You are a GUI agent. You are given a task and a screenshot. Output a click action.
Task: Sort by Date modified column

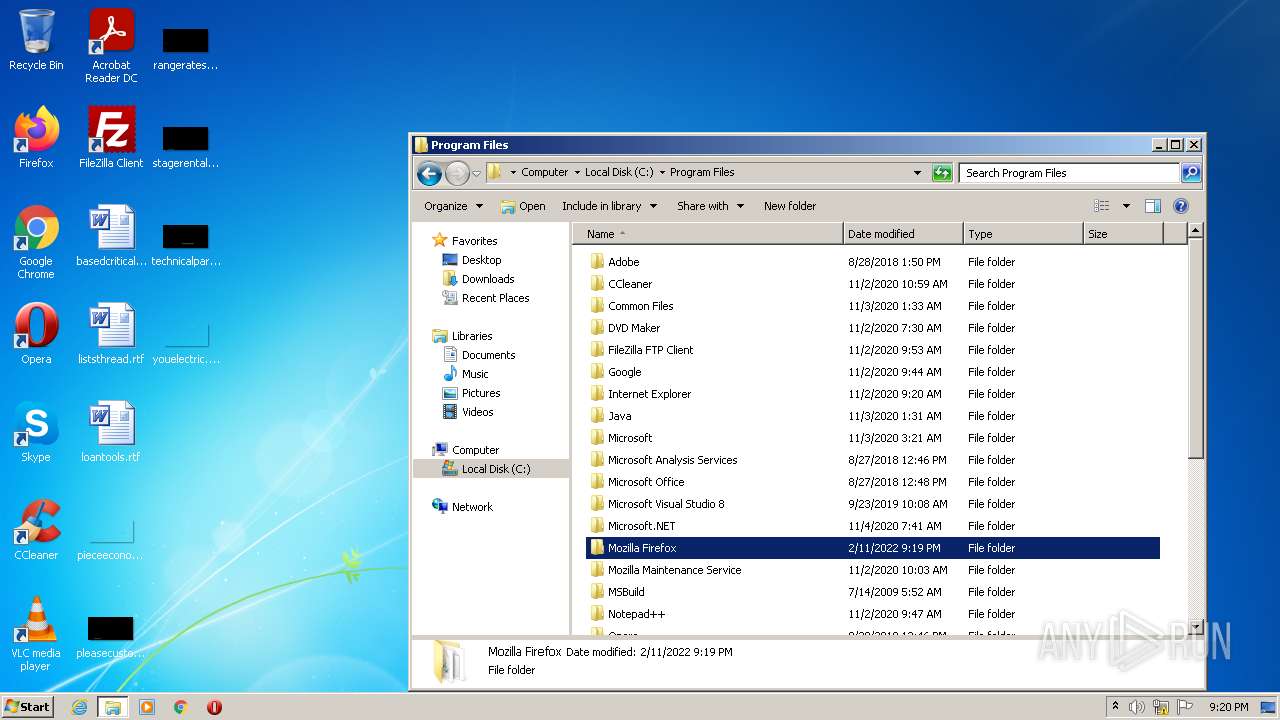(903, 234)
